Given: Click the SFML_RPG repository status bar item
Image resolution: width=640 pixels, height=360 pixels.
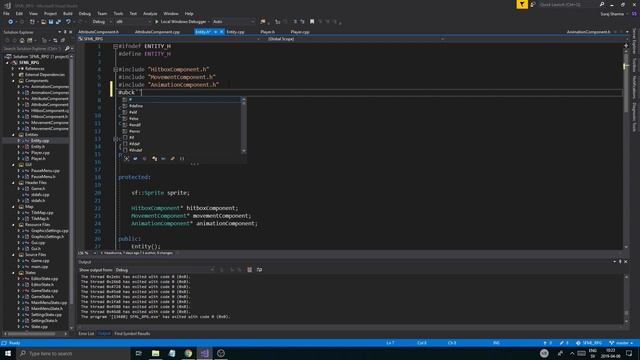Looking at the screenshot, I should pyautogui.click(x=589, y=343).
